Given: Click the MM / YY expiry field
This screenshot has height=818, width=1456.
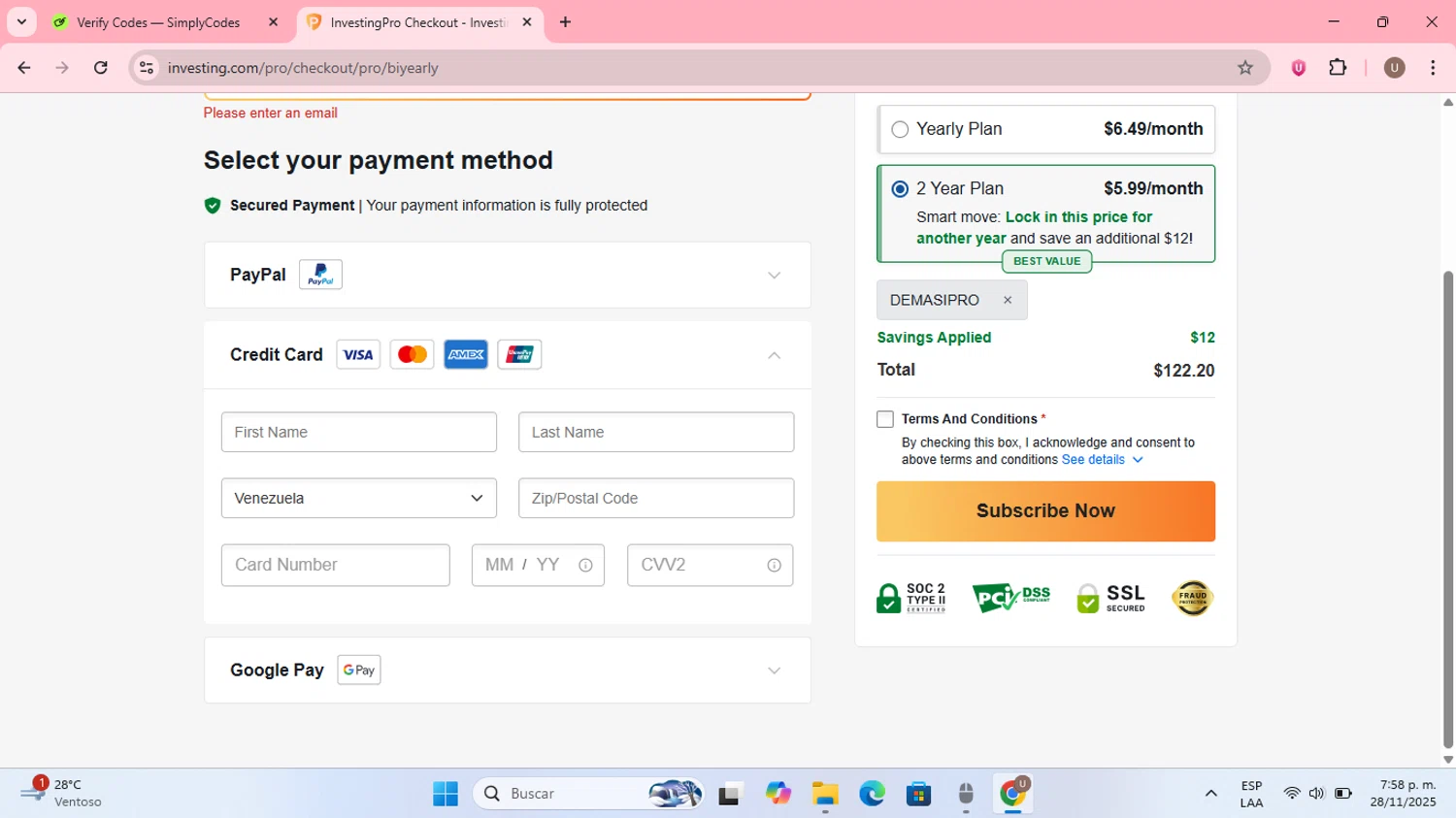Looking at the screenshot, I should pyautogui.click(x=538, y=565).
